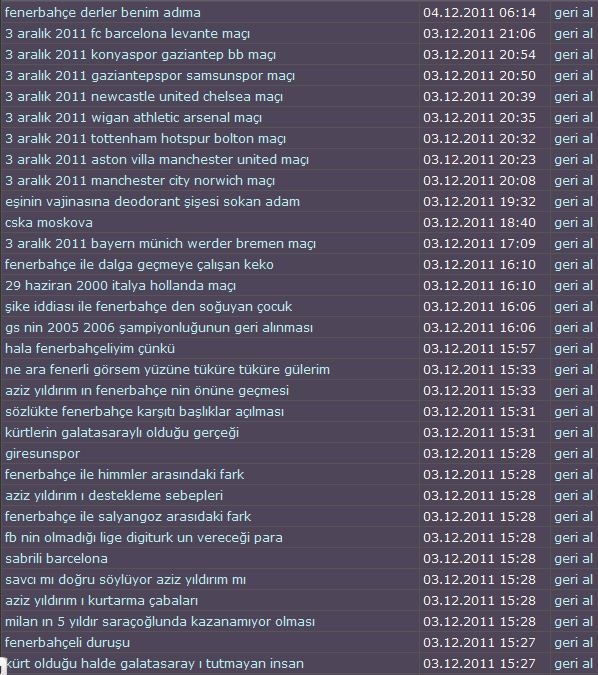Select '3 aralık 2011 wigan athletic arsenal maçı'

133,118
